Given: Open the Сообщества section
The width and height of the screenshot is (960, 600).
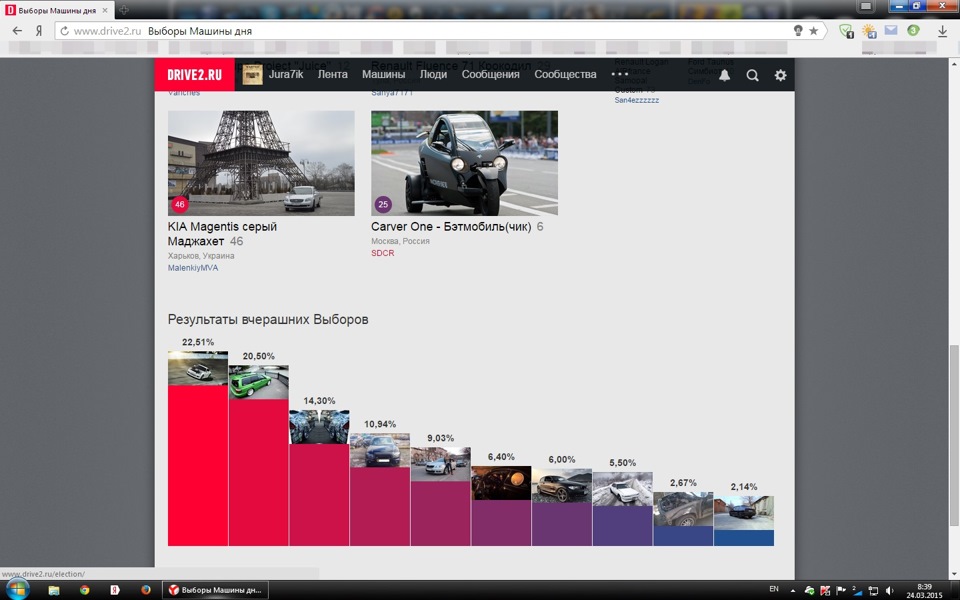Looking at the screenshot, I should point(565,74).
